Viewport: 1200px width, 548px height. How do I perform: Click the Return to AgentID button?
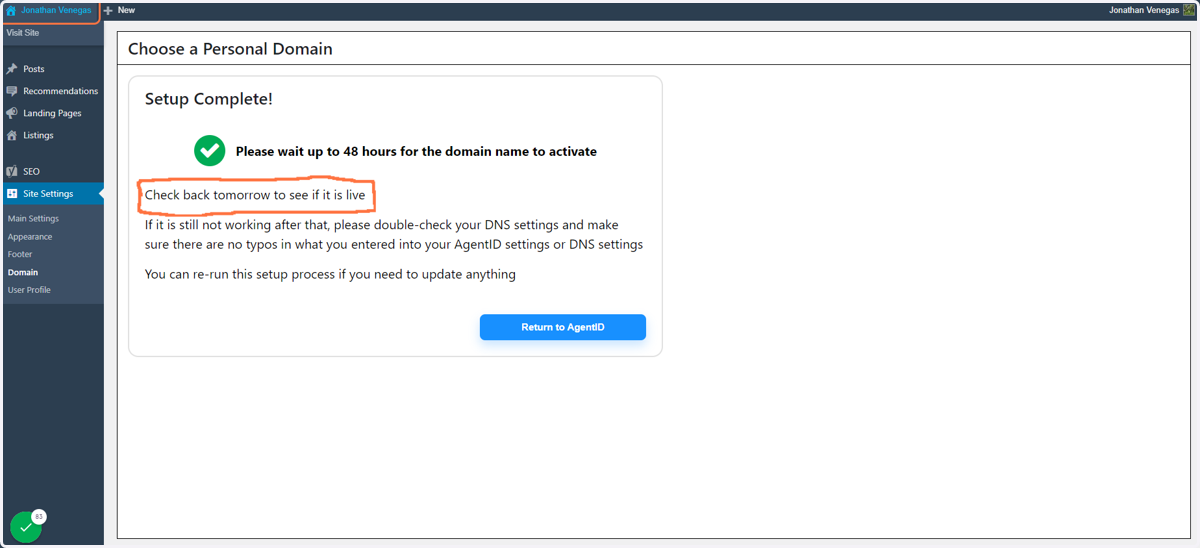[563, 327]
